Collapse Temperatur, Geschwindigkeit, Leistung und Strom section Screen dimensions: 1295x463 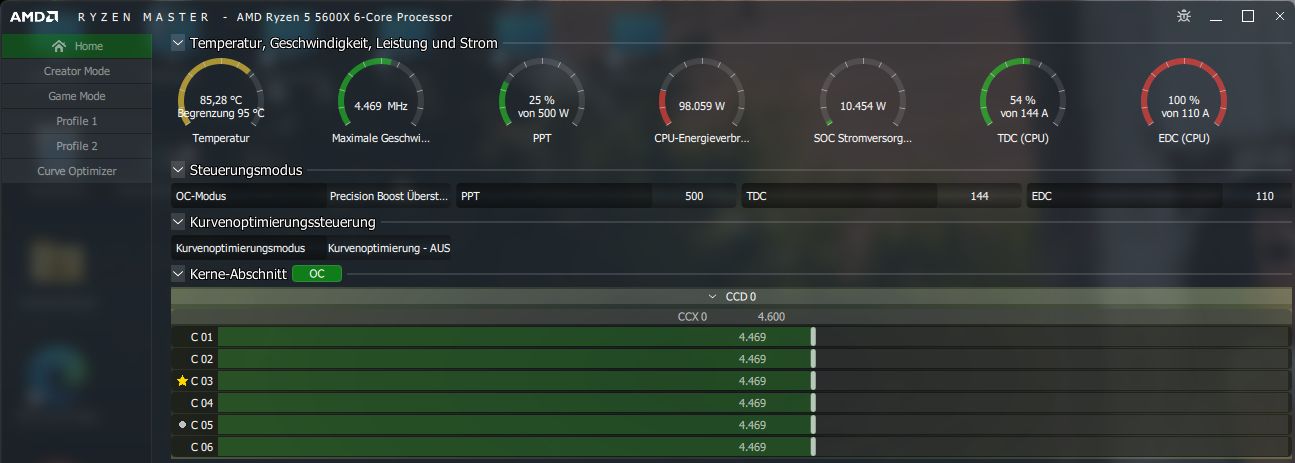[178, 43]
